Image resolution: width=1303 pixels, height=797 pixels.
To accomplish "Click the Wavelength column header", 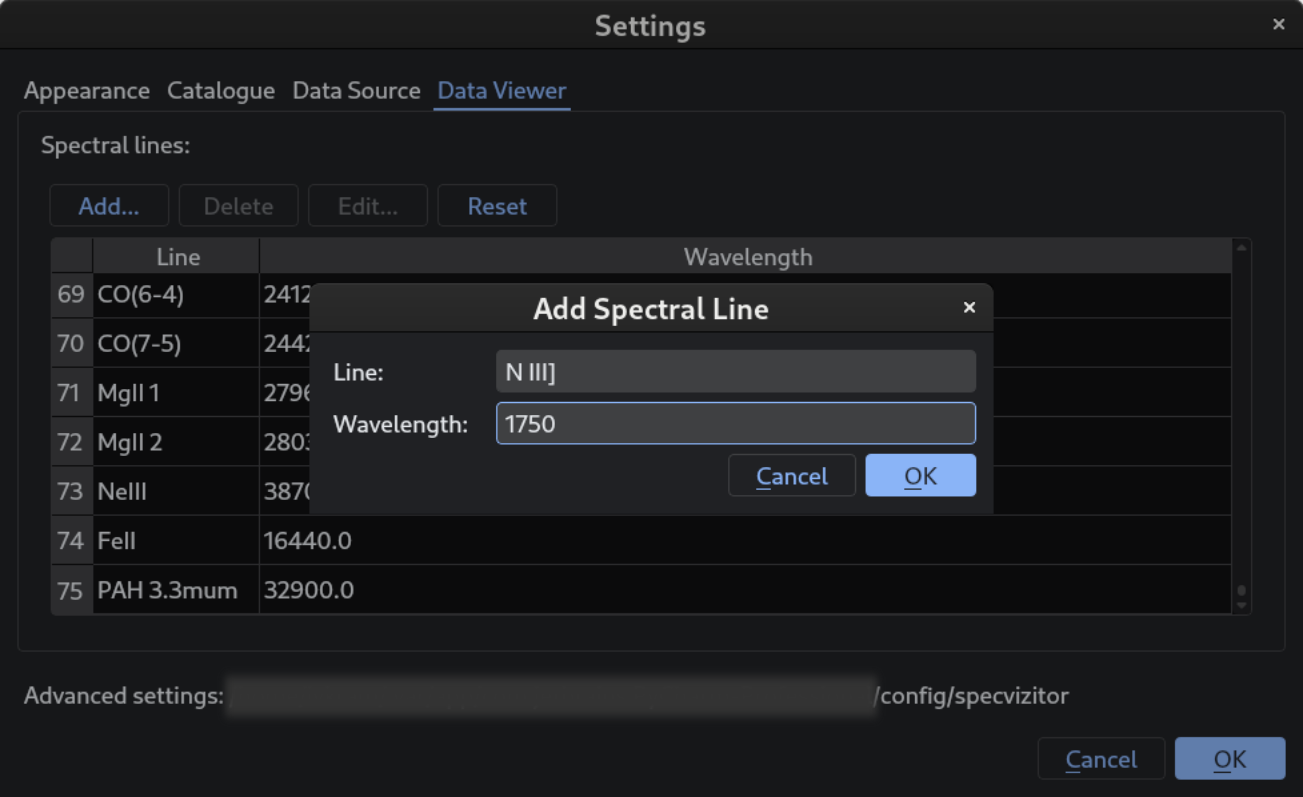I will 747,257.
